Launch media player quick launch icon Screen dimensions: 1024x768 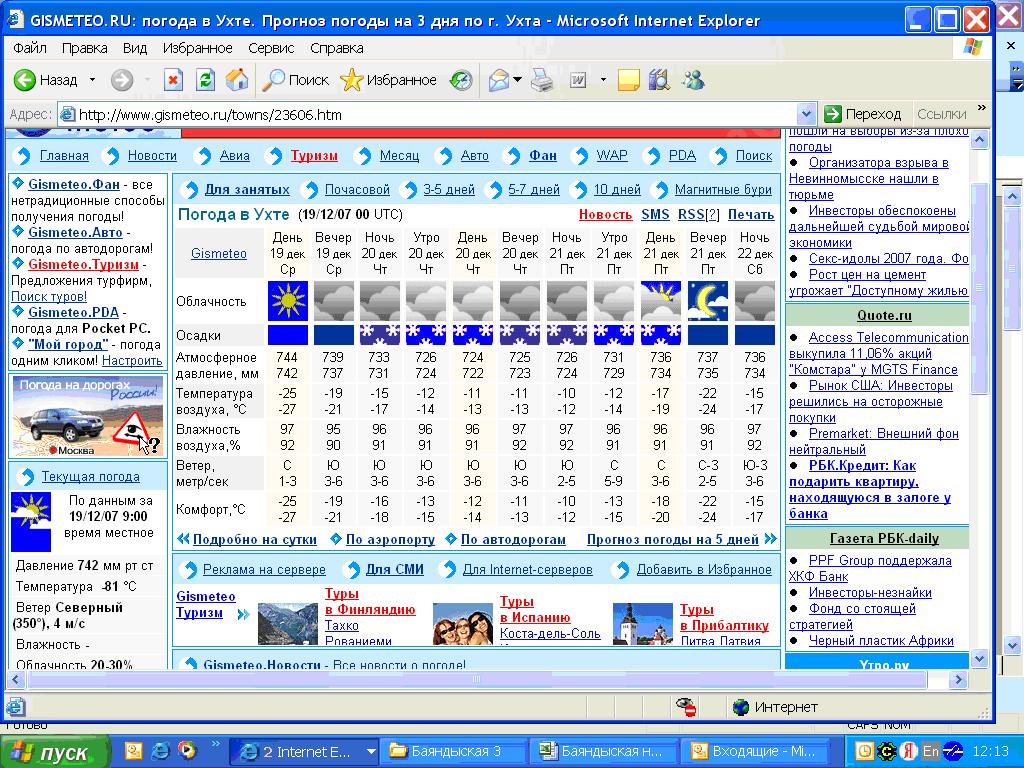(187, 751)
